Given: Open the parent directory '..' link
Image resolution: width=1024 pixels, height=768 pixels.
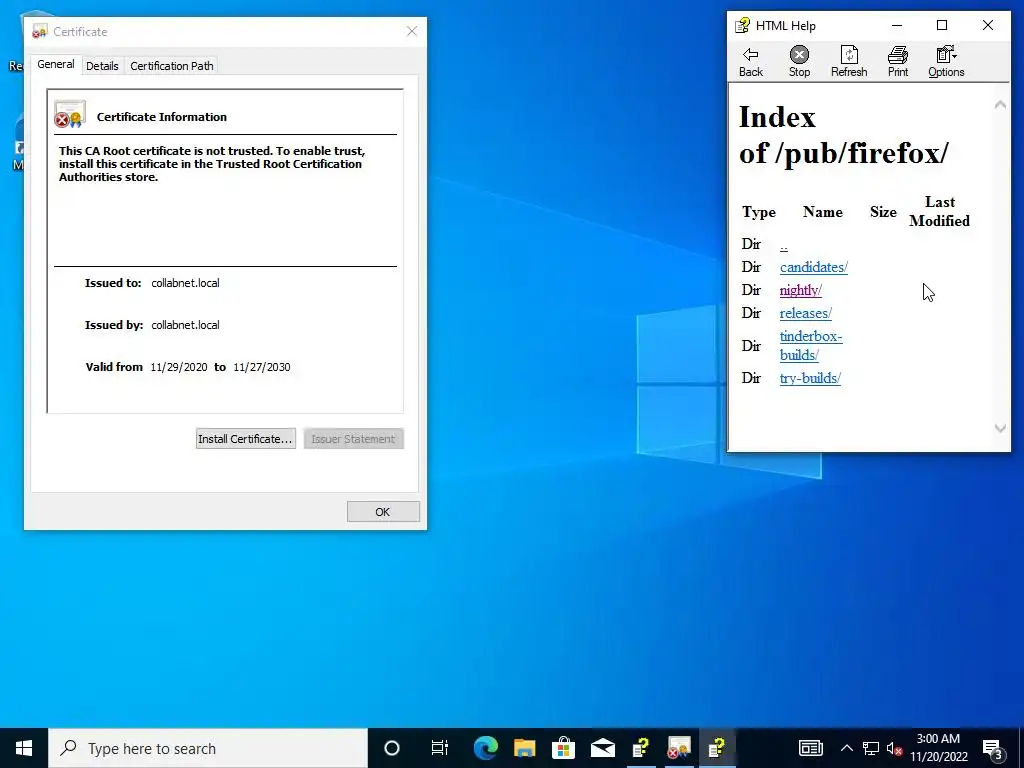Looking at the screenshot, I should tap(784, 244).
